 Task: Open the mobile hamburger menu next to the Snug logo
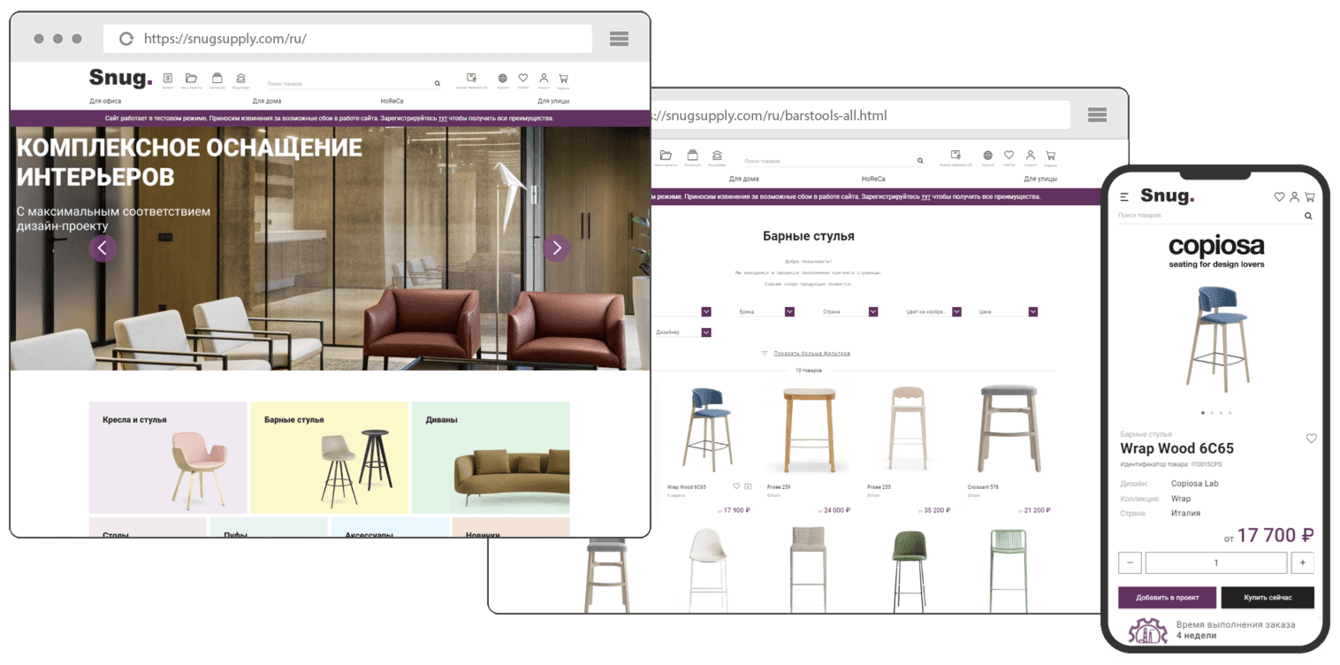(1124, 197)
